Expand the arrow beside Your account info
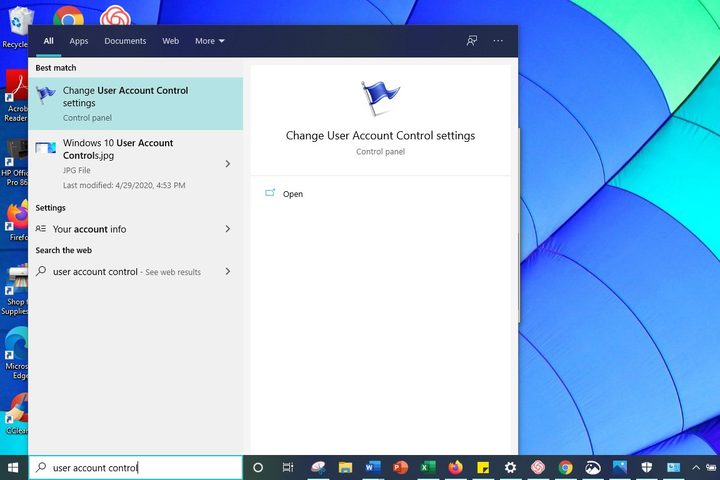Screen dimensions: 720x480 (228, 229)
